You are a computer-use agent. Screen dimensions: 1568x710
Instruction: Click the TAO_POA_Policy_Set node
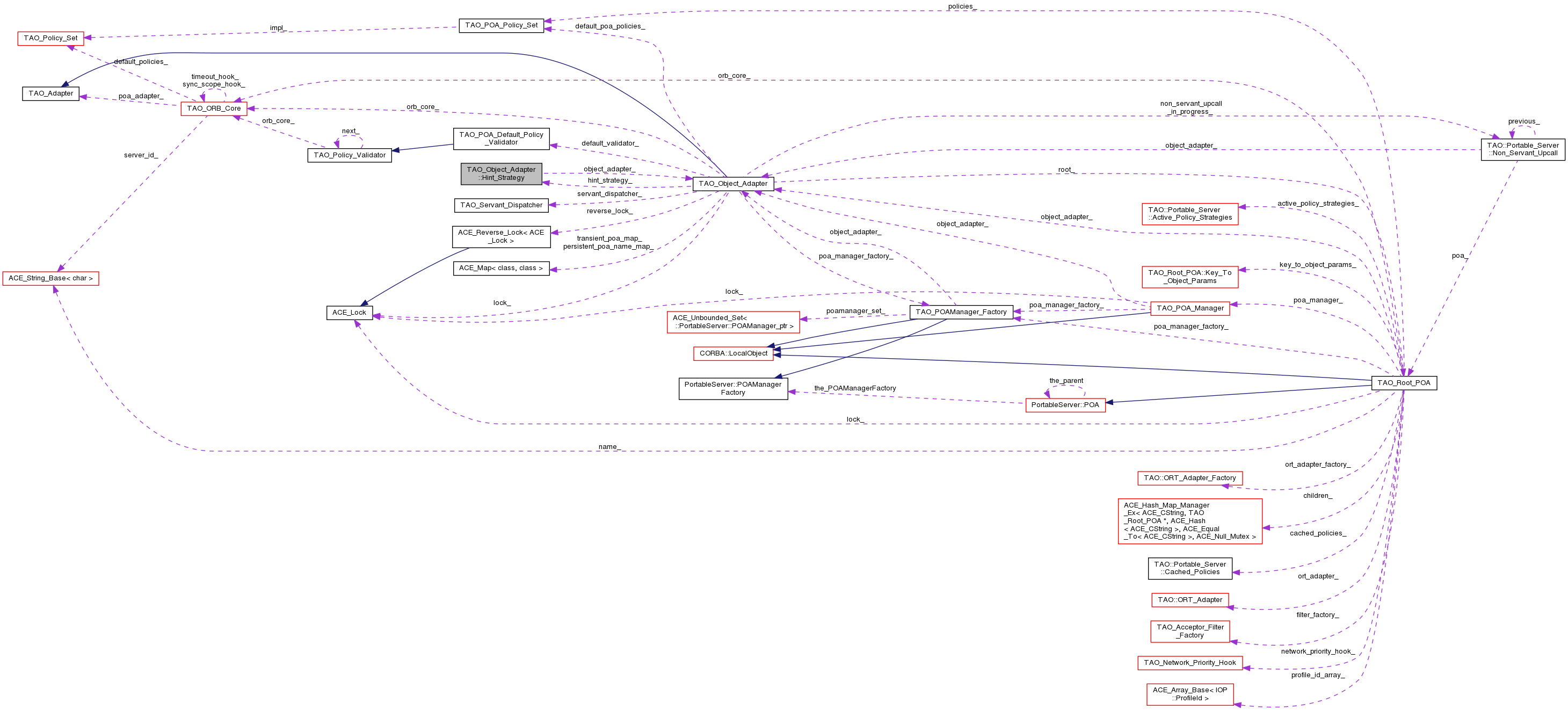pyautogui.click(x=501, y=26)
